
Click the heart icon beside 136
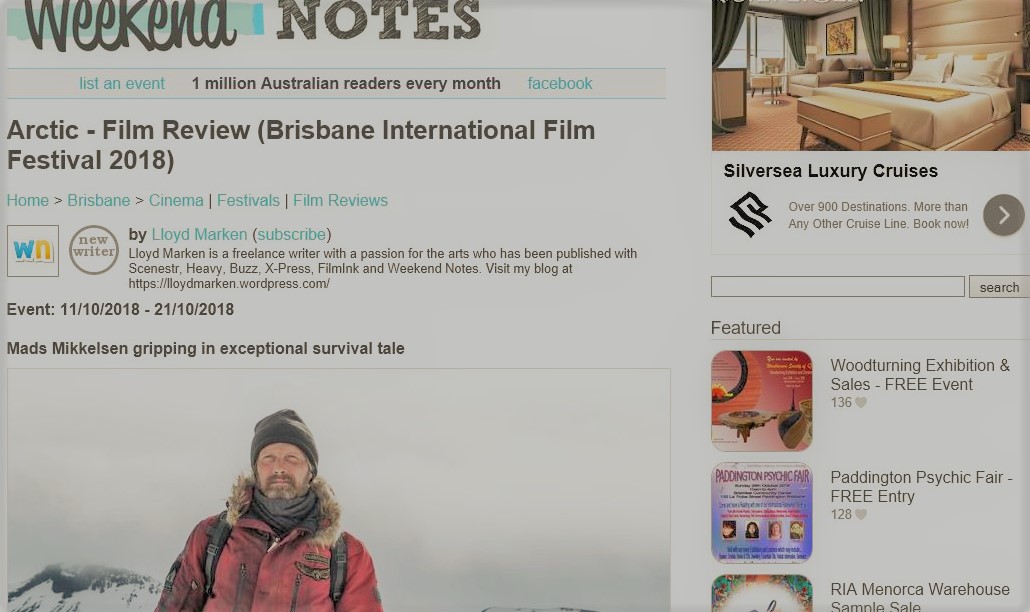[861, 403]
